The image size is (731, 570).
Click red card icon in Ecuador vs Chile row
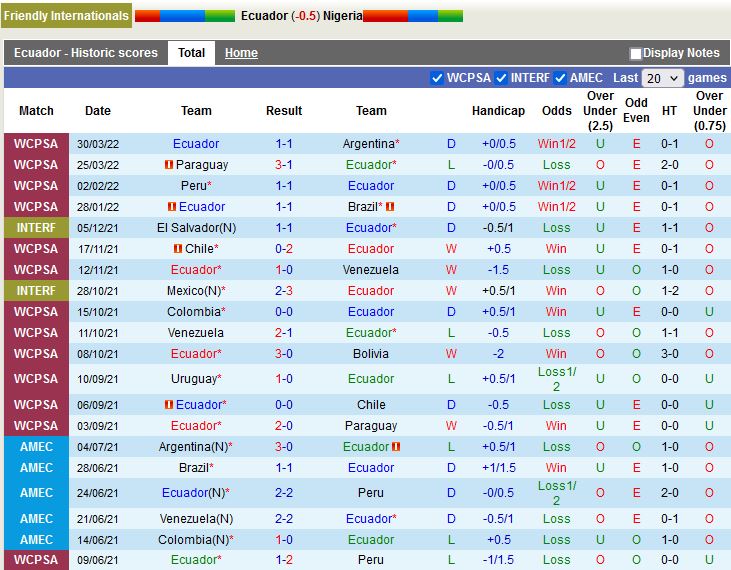169,405
